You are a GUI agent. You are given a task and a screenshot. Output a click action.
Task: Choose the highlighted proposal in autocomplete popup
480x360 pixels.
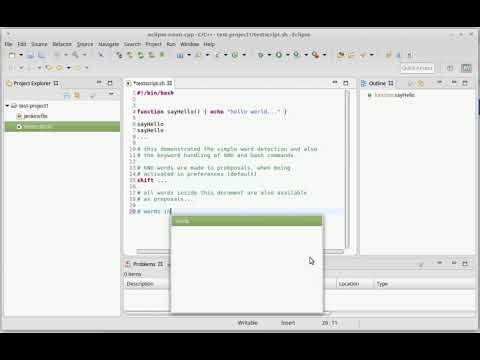[247, 221]
